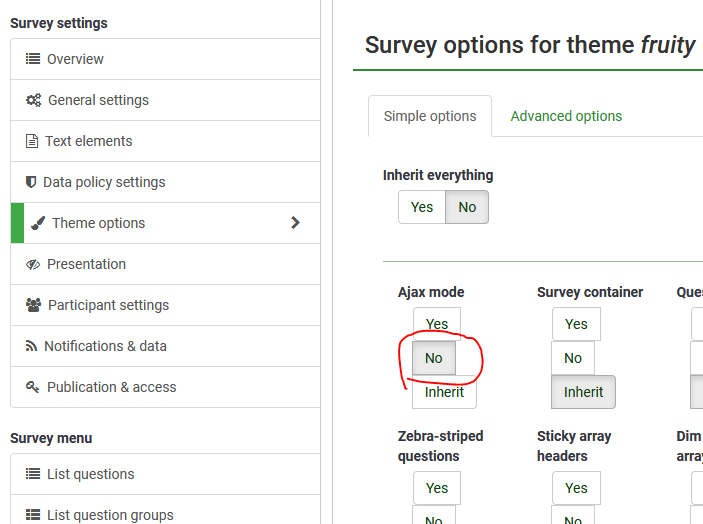
Task: Expand Theme options chevron arrow
Action: [x=295, y=223]
